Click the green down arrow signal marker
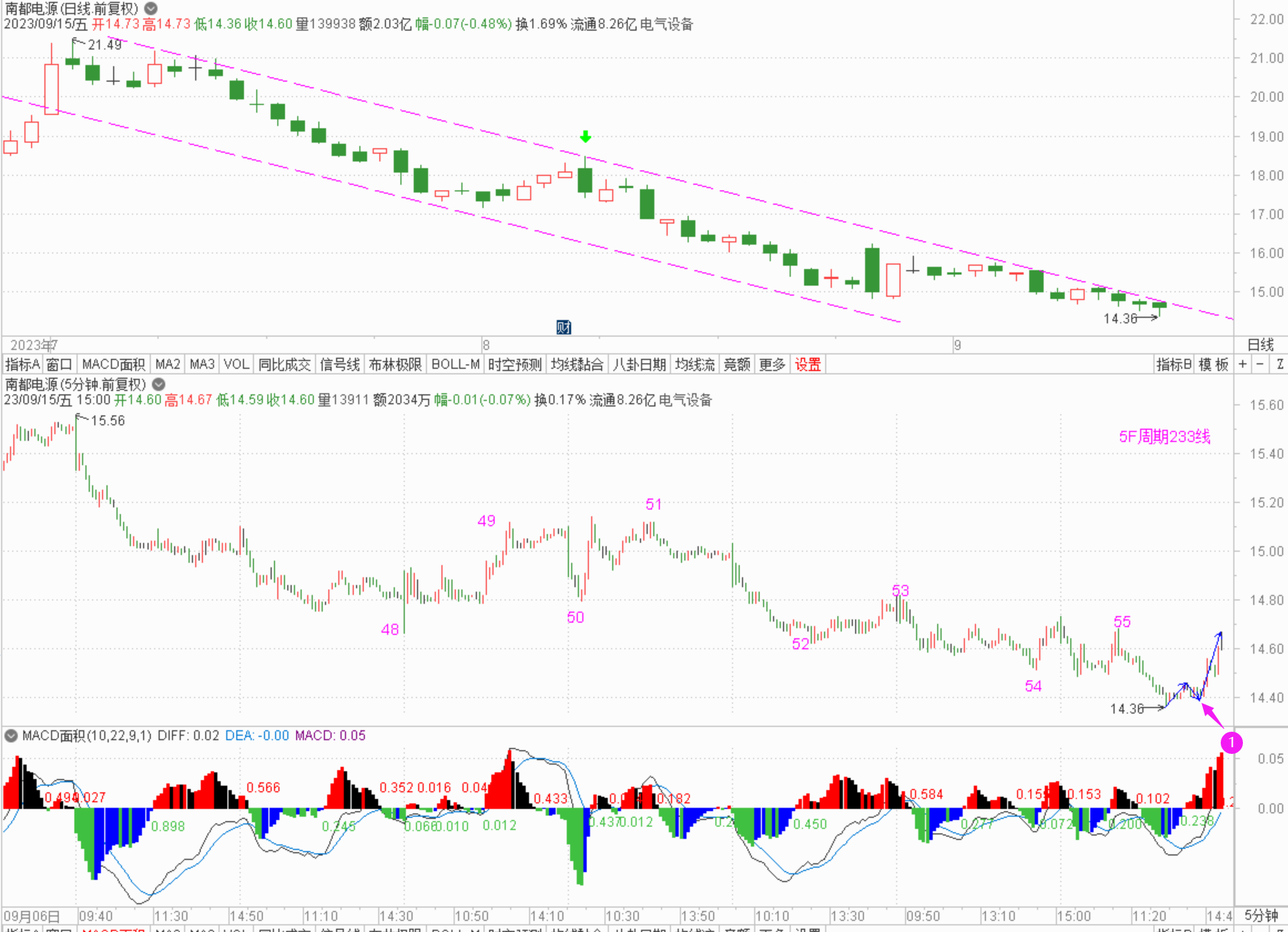Screen dimensions: 1288x932 pyautogui.click(x=586, y=137)
